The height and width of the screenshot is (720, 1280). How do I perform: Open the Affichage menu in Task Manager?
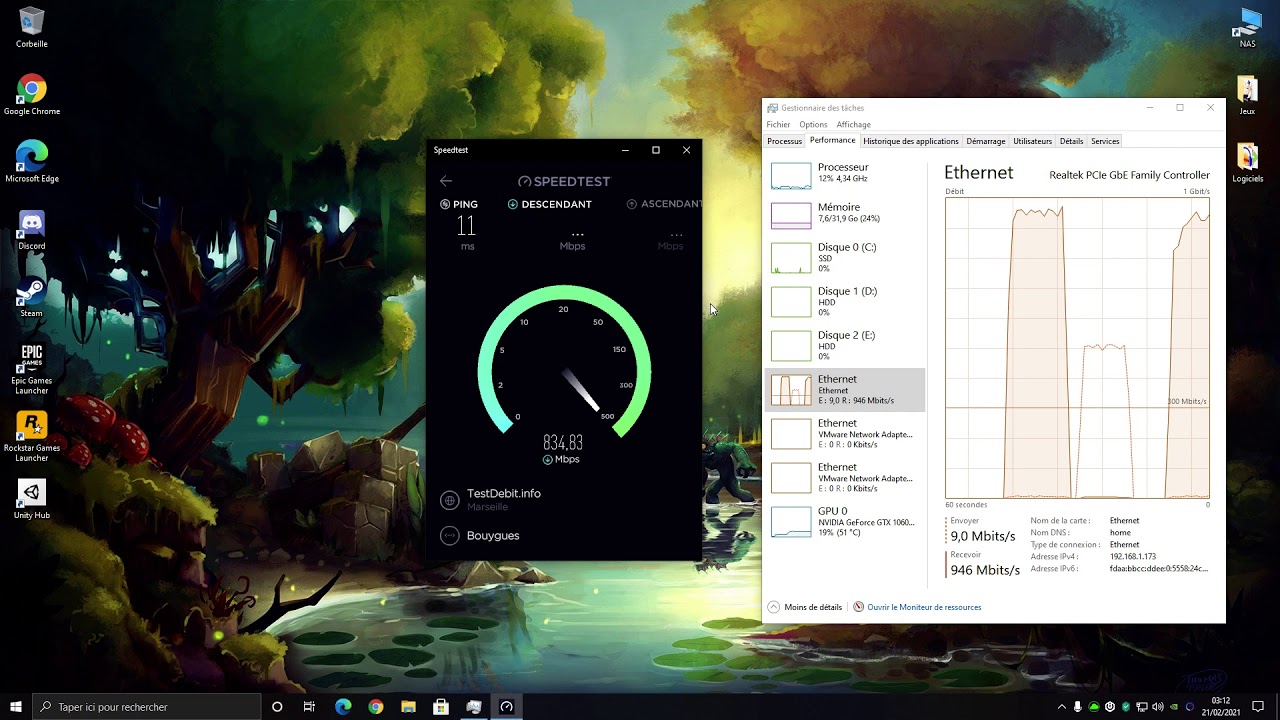click(854, 125)
